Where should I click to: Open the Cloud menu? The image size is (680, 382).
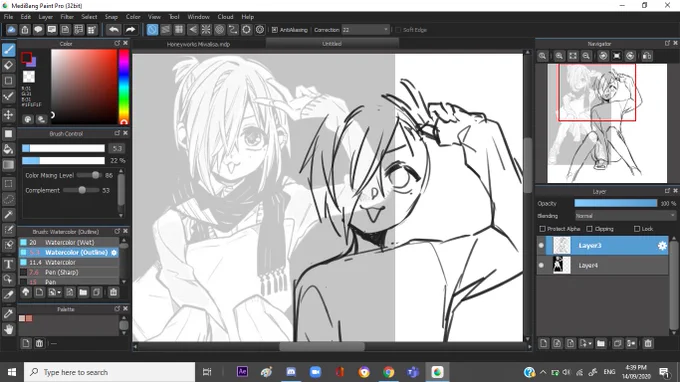[225, 17]
